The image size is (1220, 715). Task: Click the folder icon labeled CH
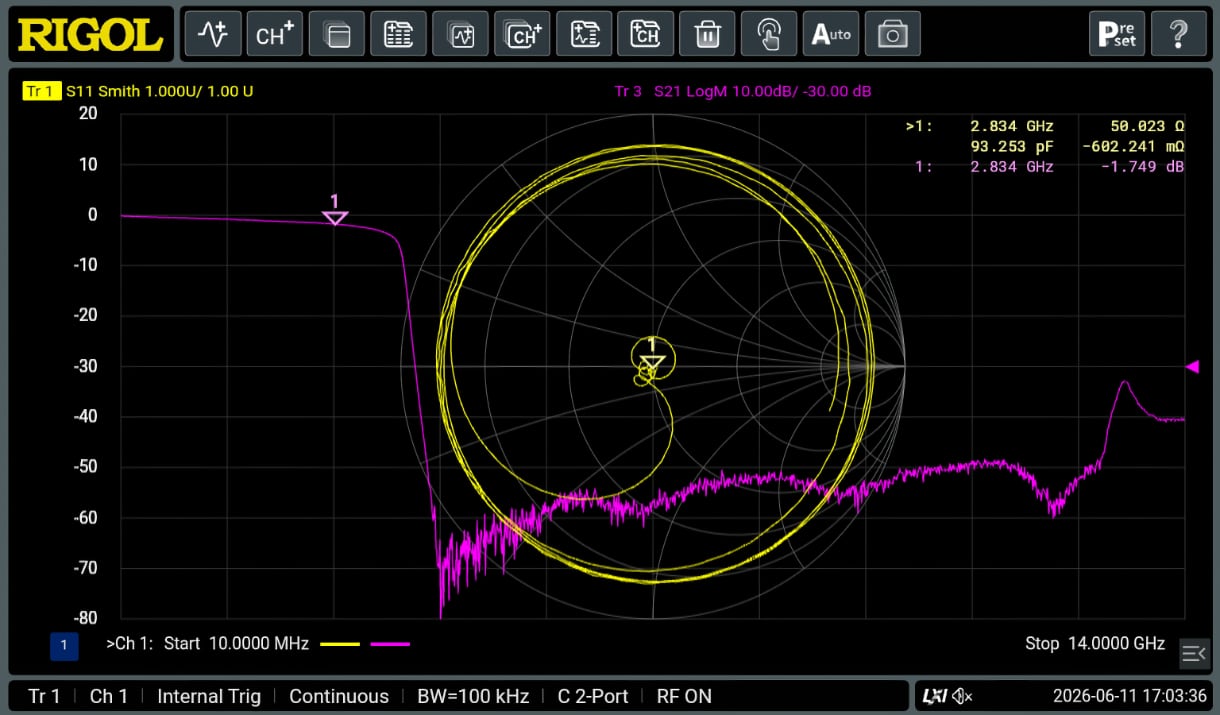point(646,35)
